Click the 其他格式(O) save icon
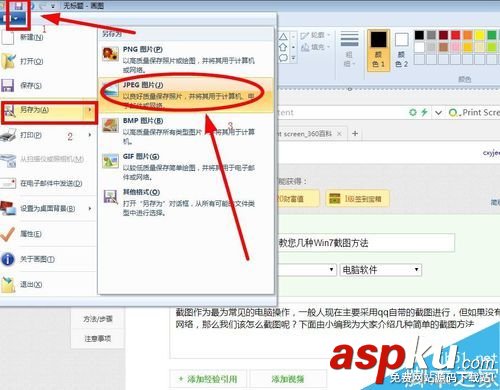The image size is (500, 390). point(110,196)
